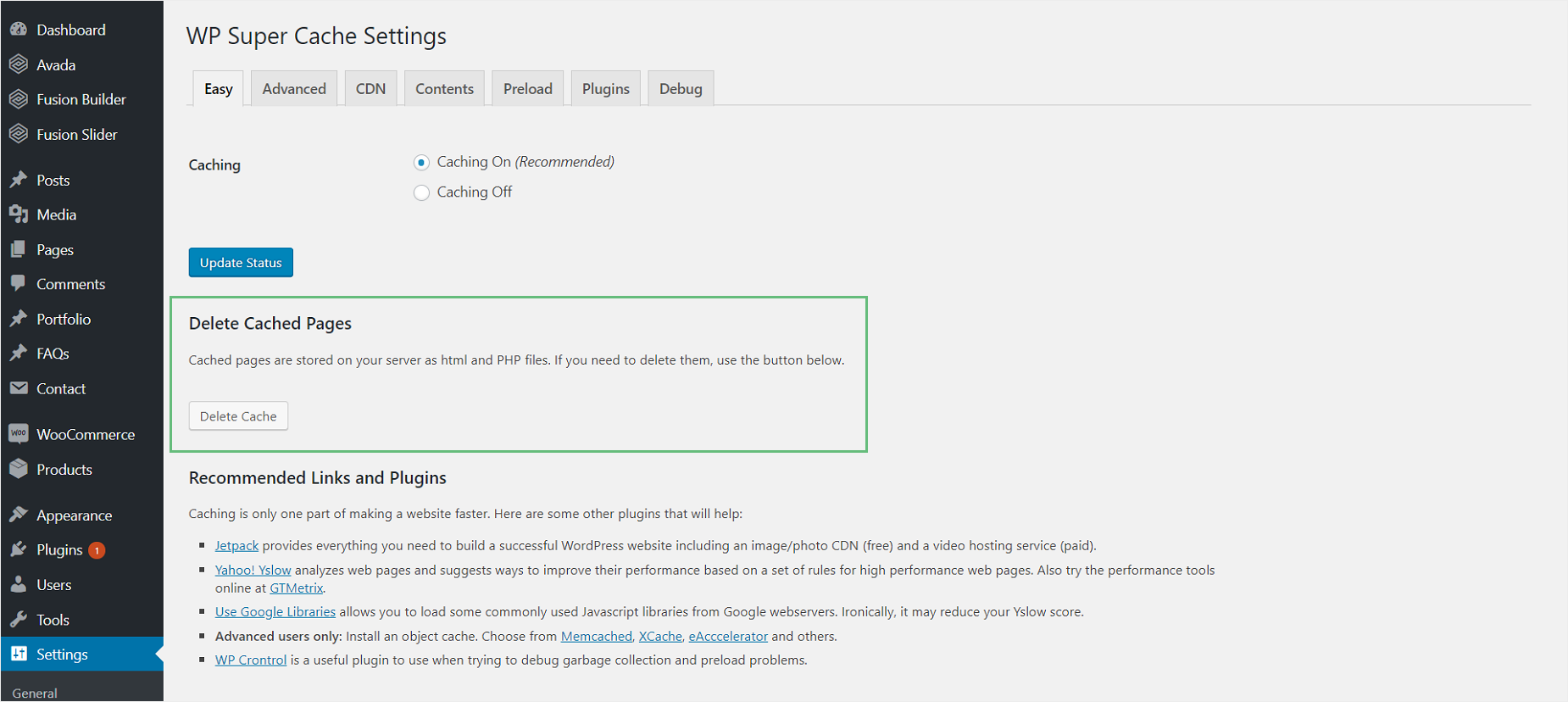Click the Users person icon
The height and width of the screenshot is (702, 1568).
19,584
